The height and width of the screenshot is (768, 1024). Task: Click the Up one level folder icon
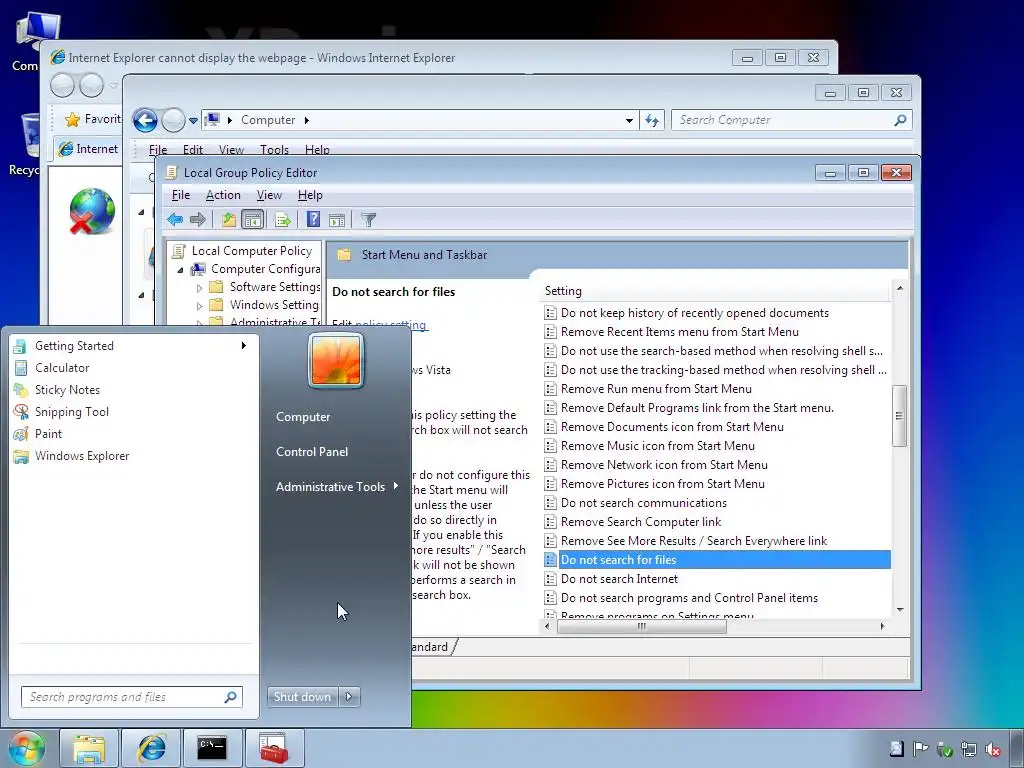coord(229,219)
